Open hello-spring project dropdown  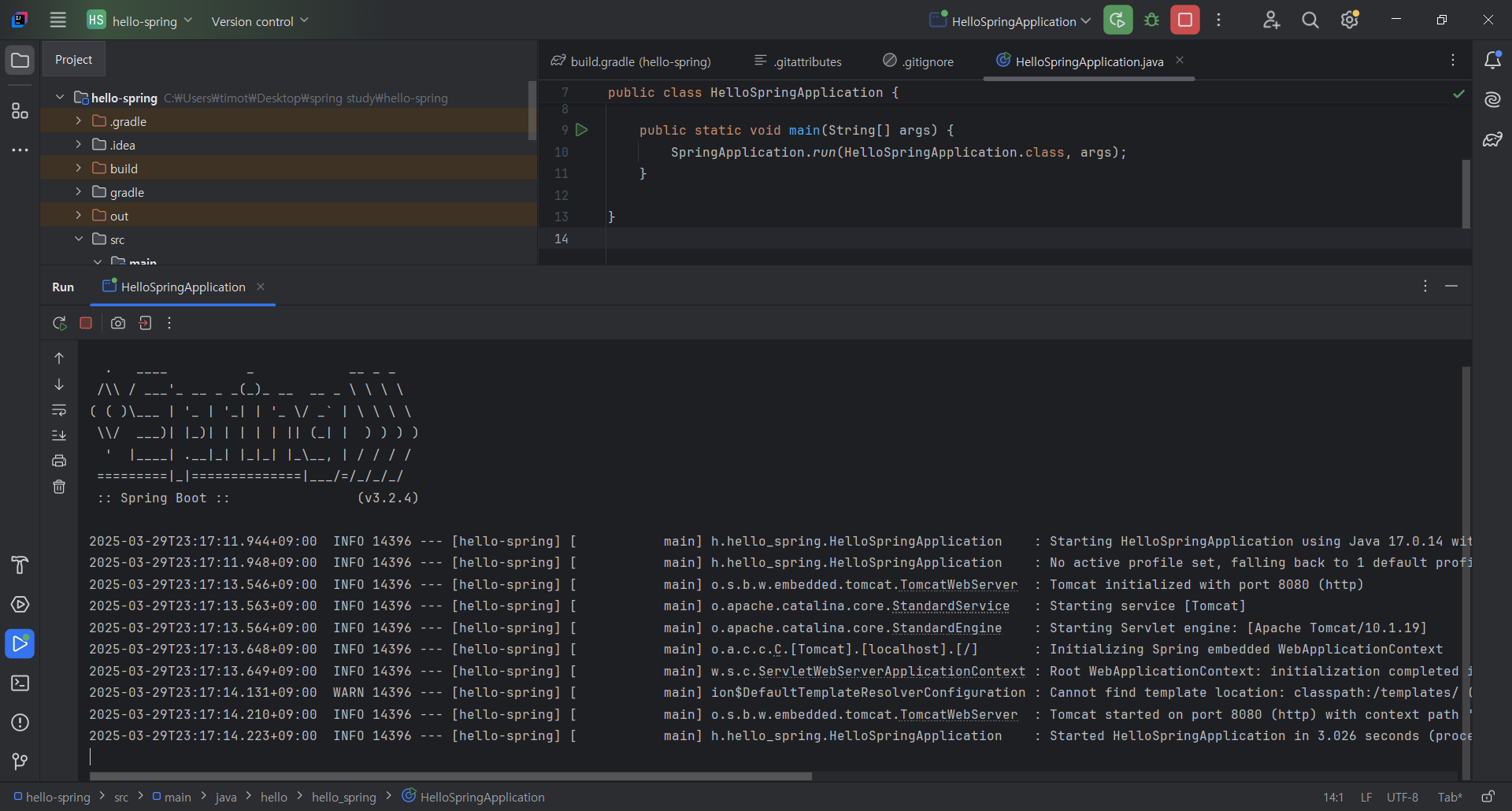click(x=140, y=20)
